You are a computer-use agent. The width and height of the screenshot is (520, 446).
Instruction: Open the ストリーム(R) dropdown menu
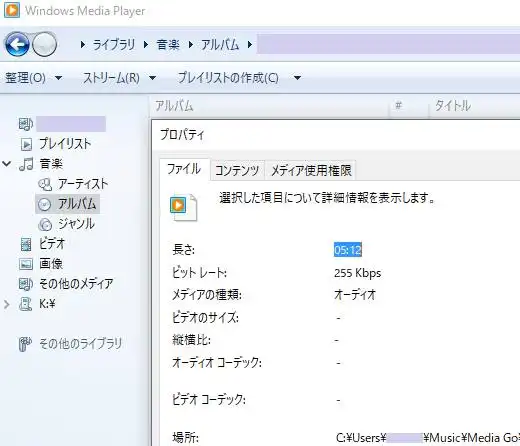click(119, 78)
